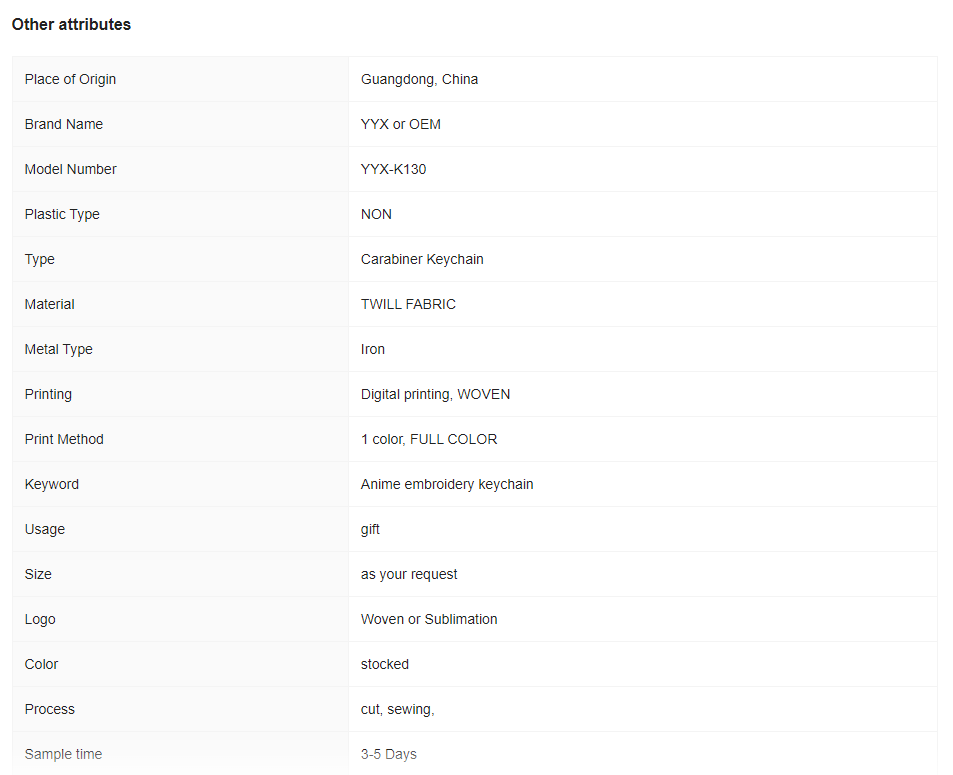Select the "Iron" metal type value
Viewport: 953px width, 775px height.
pyautogui.click(x=373, y=349)
